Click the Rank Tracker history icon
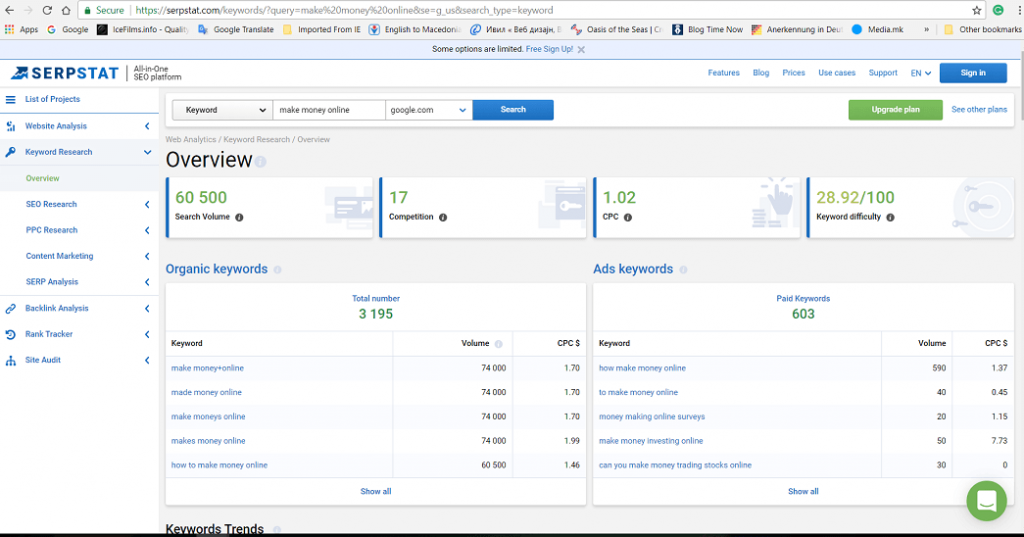This screenshot has width=1024, height=537. click(10, 334)
